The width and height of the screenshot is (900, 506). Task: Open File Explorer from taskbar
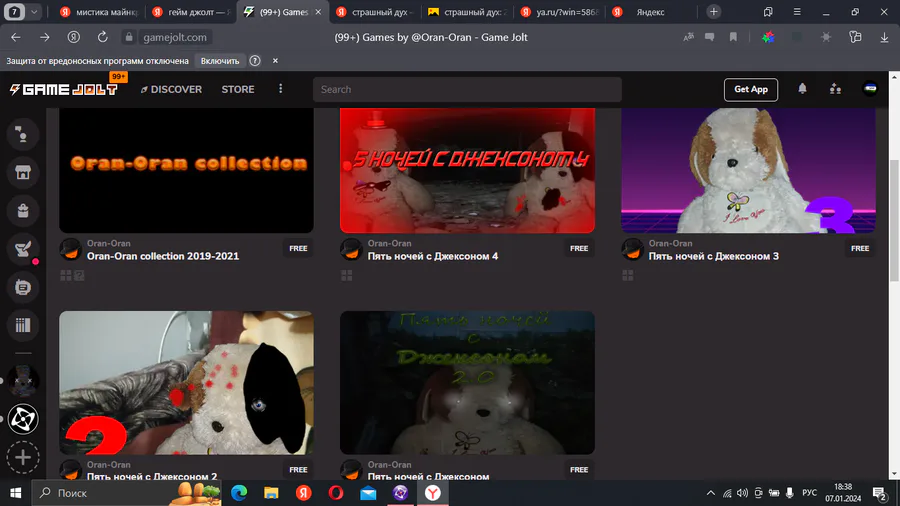(x=271, y=493)
